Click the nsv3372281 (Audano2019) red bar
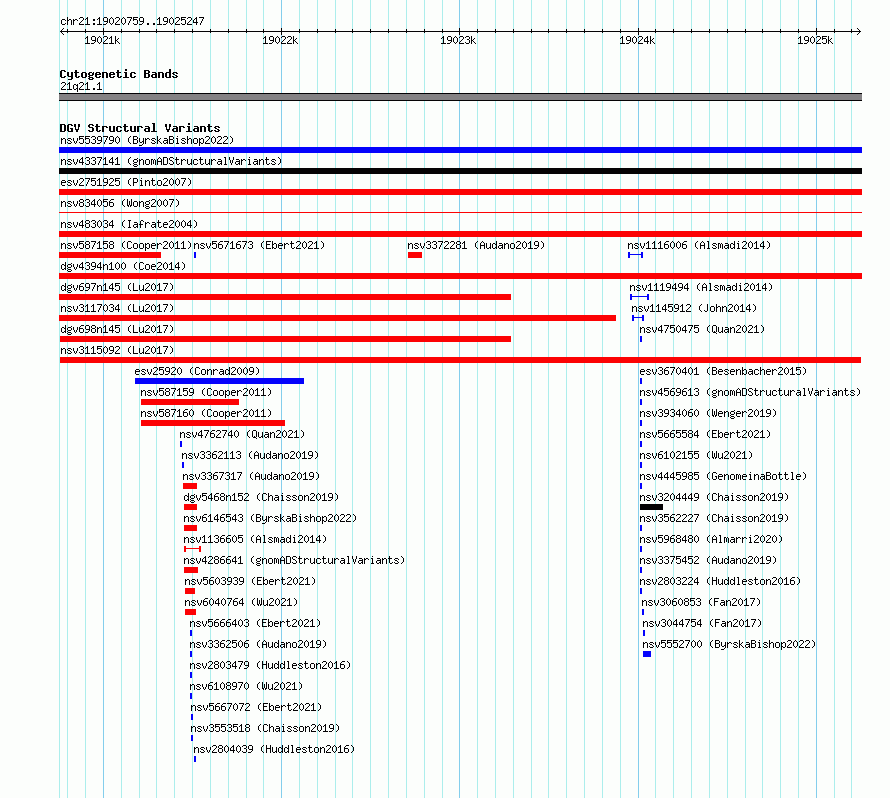 (415, 255)
